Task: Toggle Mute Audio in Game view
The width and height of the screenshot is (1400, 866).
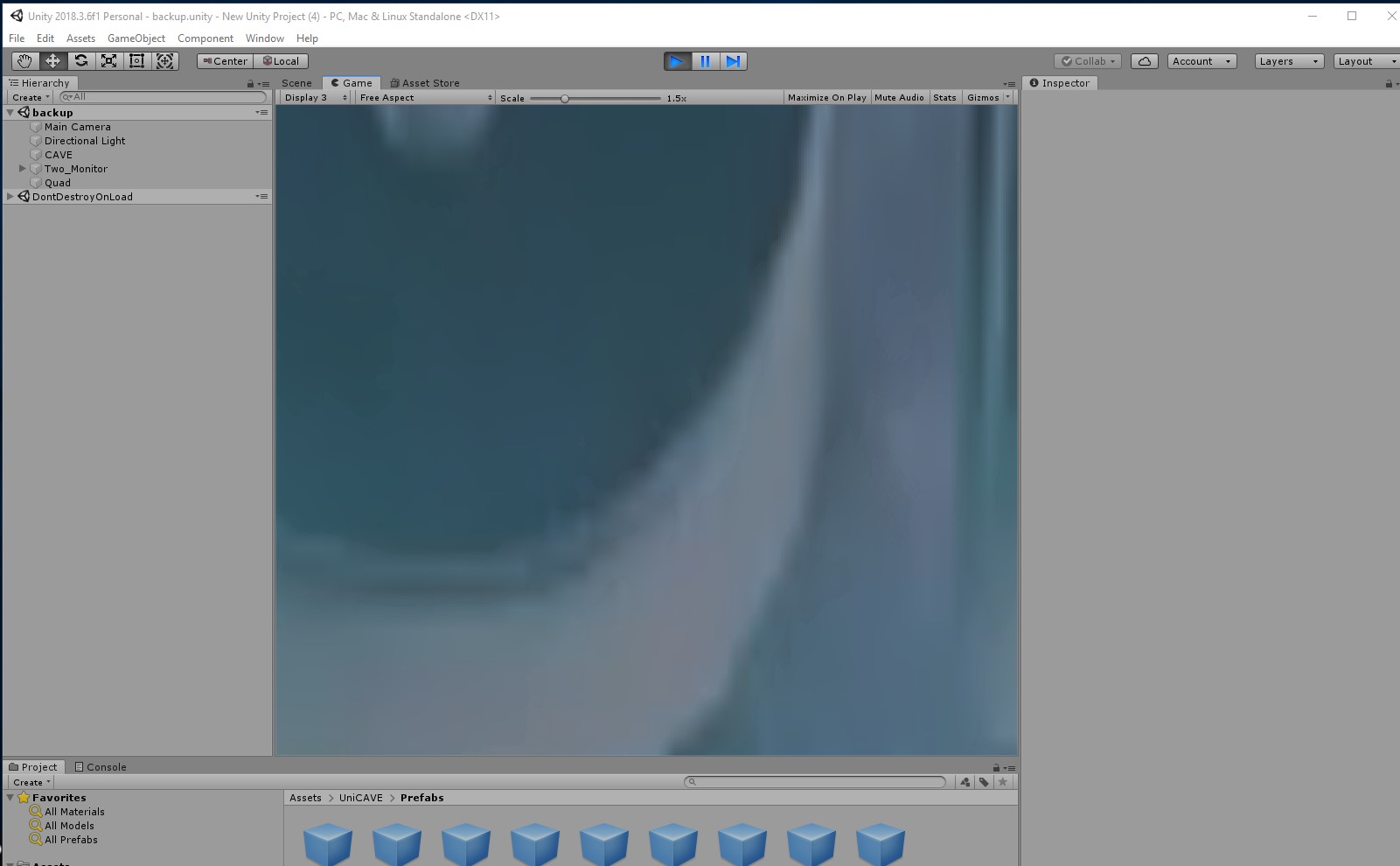Action: pyautogui.click(x=899, y=98)
